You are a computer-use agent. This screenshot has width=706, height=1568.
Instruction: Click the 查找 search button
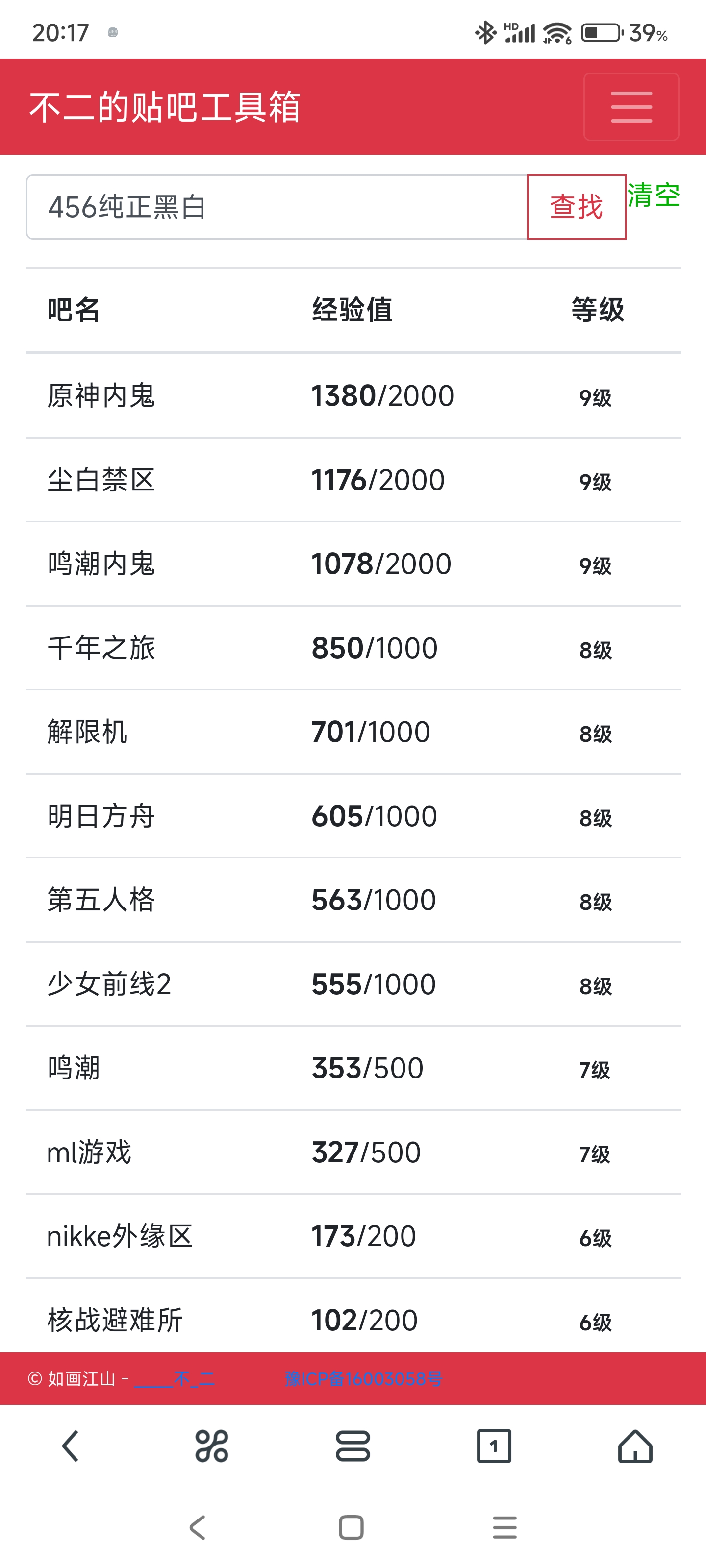pyautogui.click(x=576, y=207)
